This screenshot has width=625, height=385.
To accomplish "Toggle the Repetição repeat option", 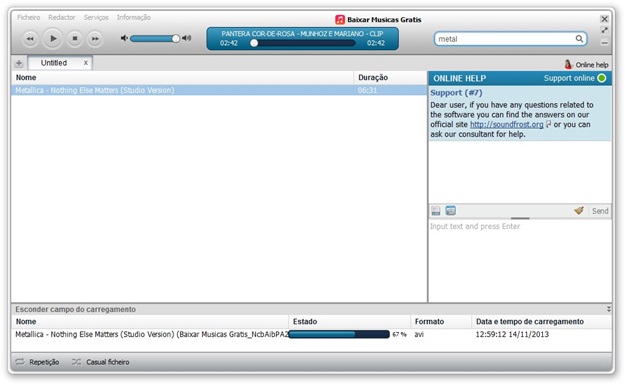I will (37, 362).
